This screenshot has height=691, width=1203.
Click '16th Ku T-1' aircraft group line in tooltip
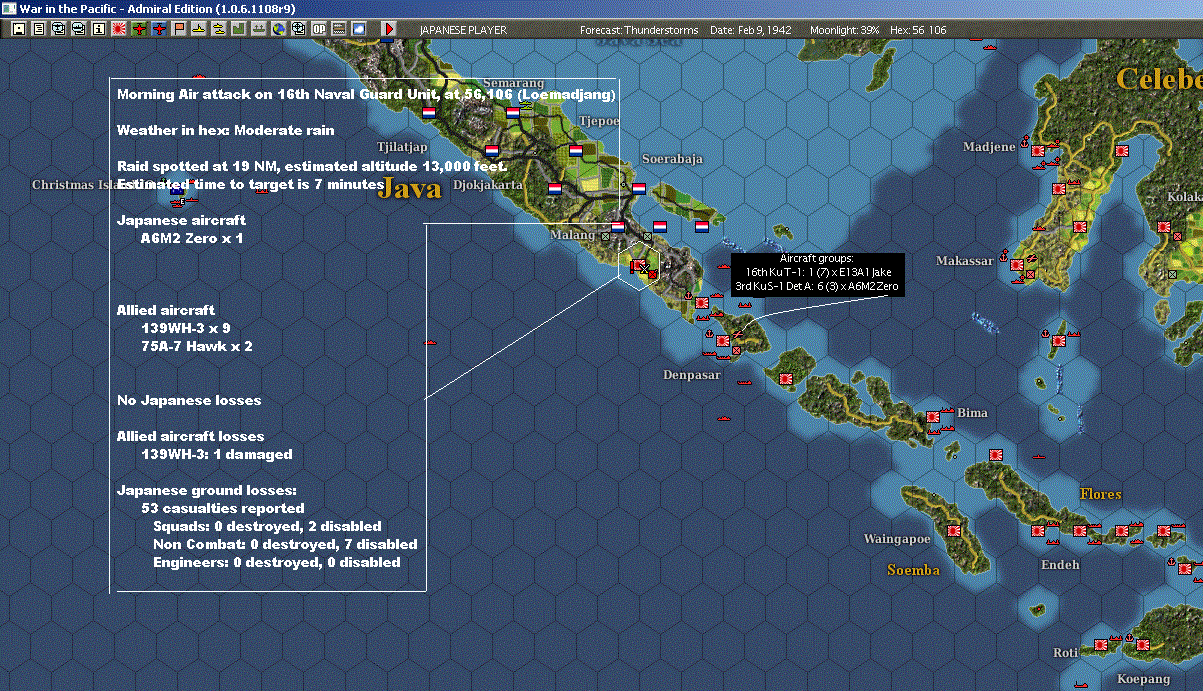click(x=818, y=272)
